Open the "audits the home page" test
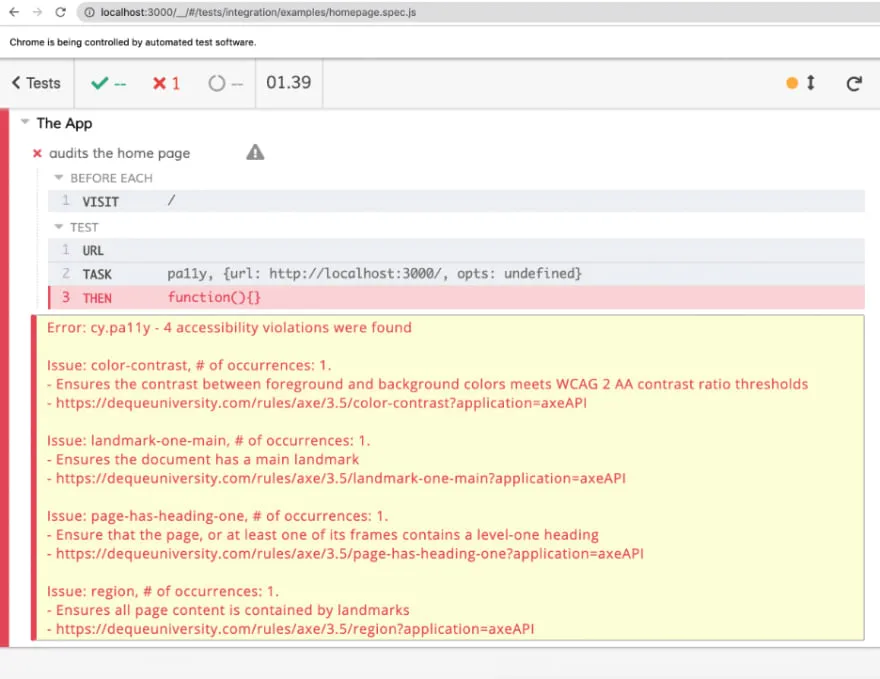This screenshot has height=679, width=880. [119, 153]
